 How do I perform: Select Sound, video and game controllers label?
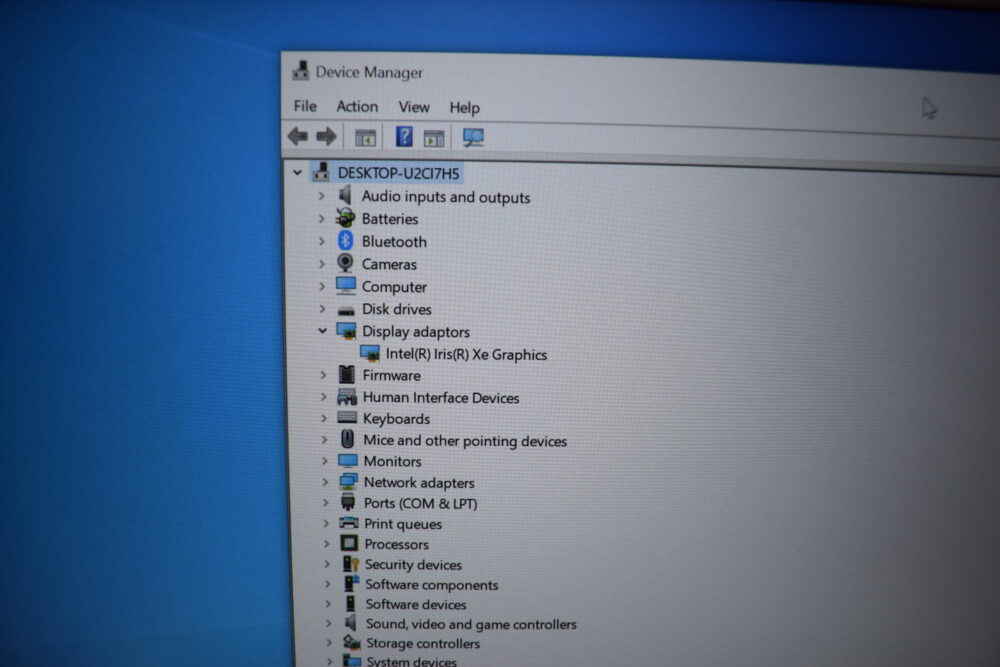pyautogui.click(x=471, y=624)
